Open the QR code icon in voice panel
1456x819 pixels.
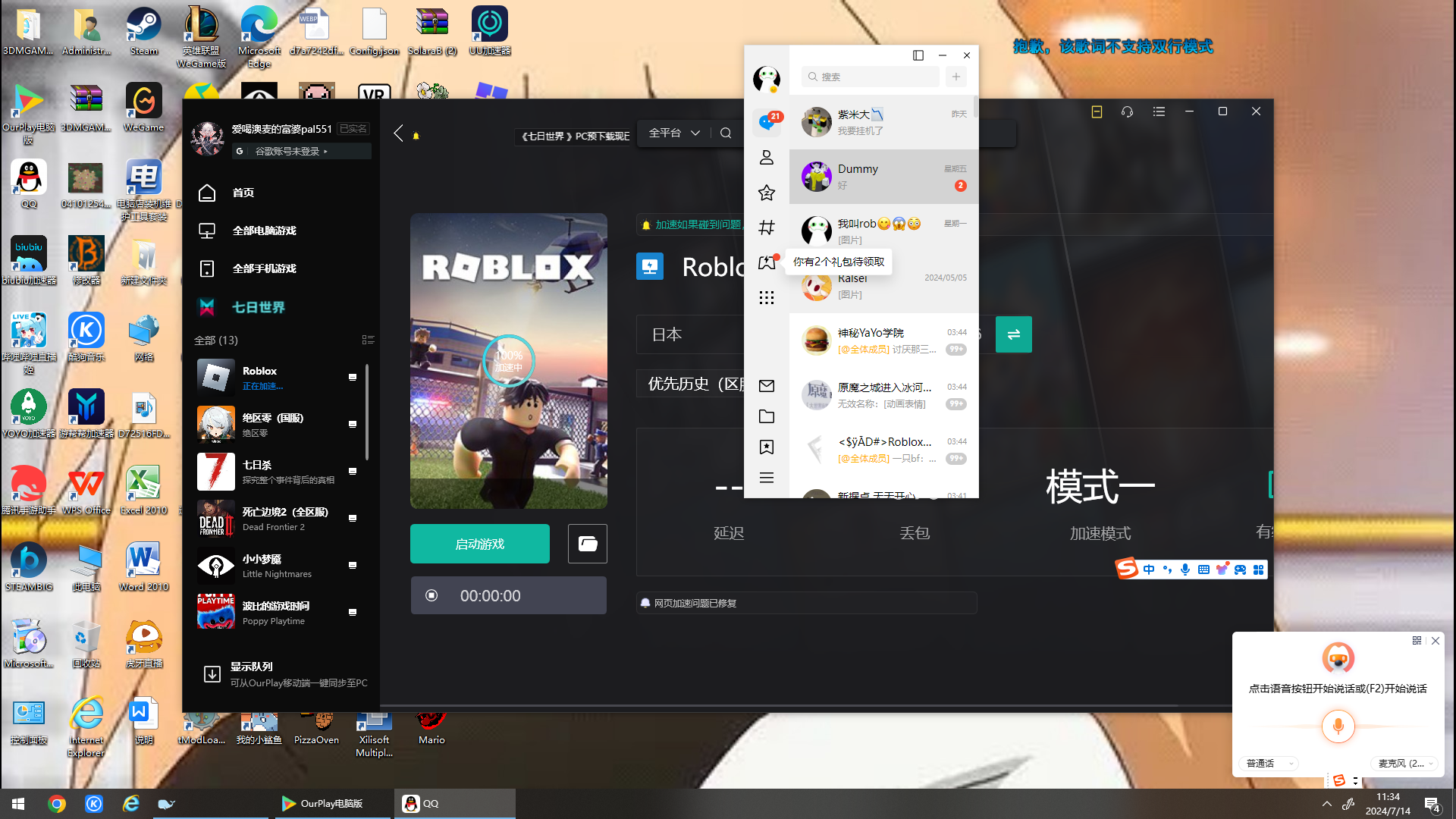[1417, 641]
